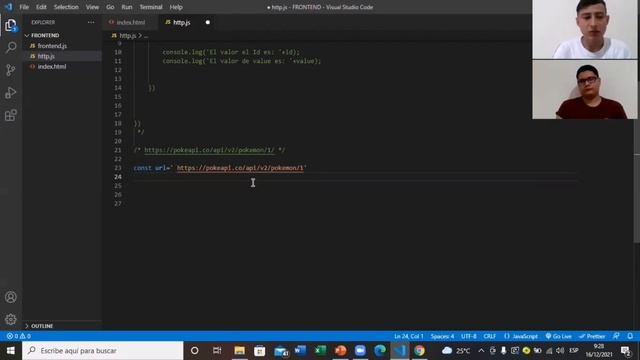Open the Windows Action Center
The width and height of the screenshot is (640, 360).
pos(626,351)
